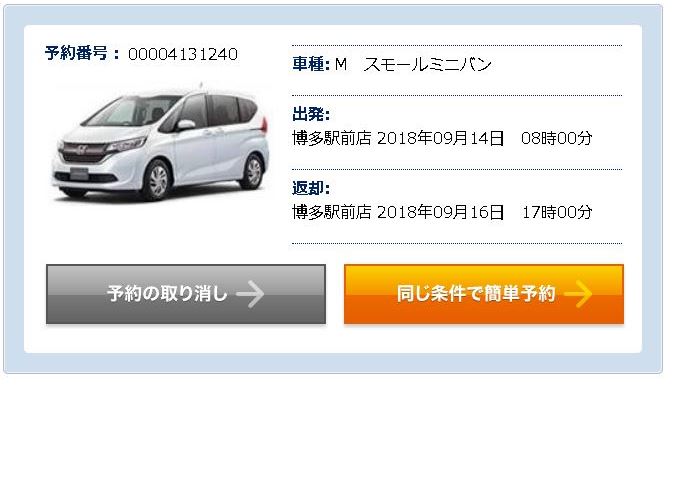Click the front wheel of the minivan
The width and height of the screenshot is (673, 504).
click(x=157, y=180)
